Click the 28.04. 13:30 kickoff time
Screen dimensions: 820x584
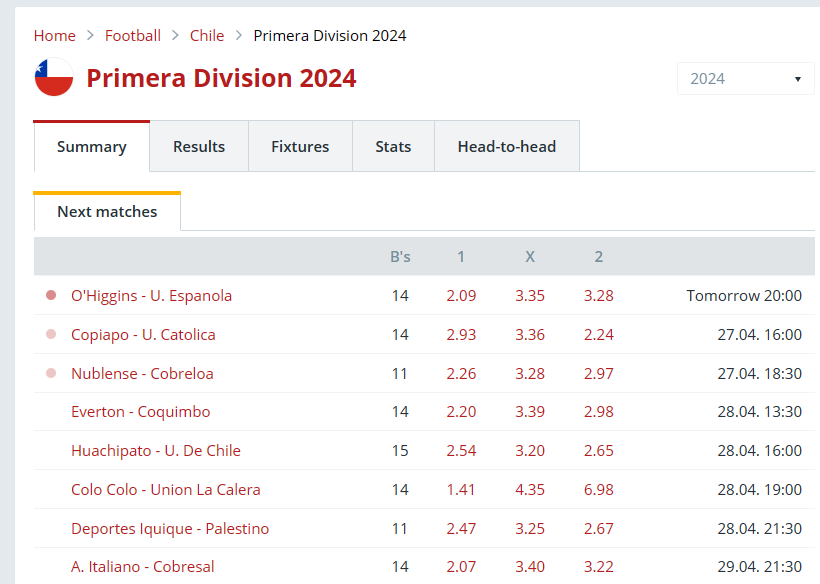point(759,411)
